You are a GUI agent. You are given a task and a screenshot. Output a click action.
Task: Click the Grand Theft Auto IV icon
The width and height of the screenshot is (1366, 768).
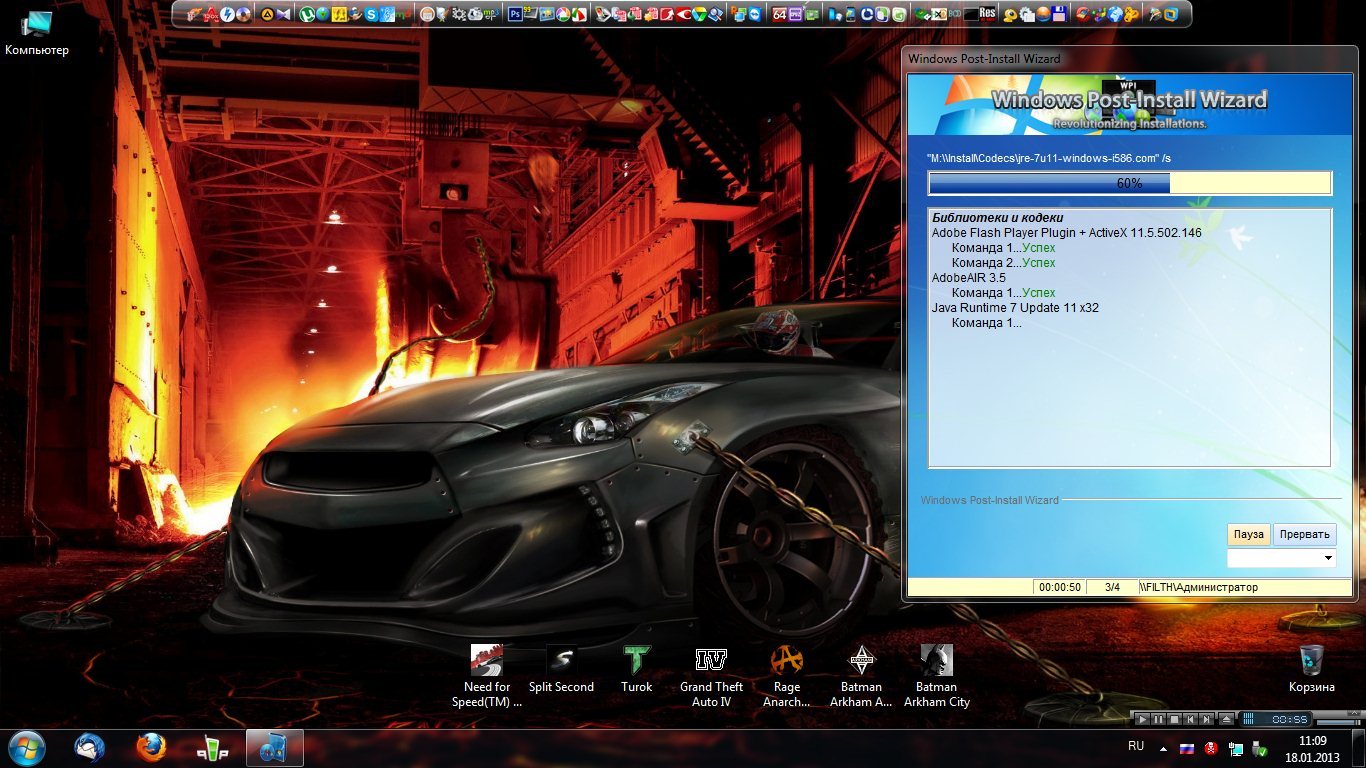point(711,662)
